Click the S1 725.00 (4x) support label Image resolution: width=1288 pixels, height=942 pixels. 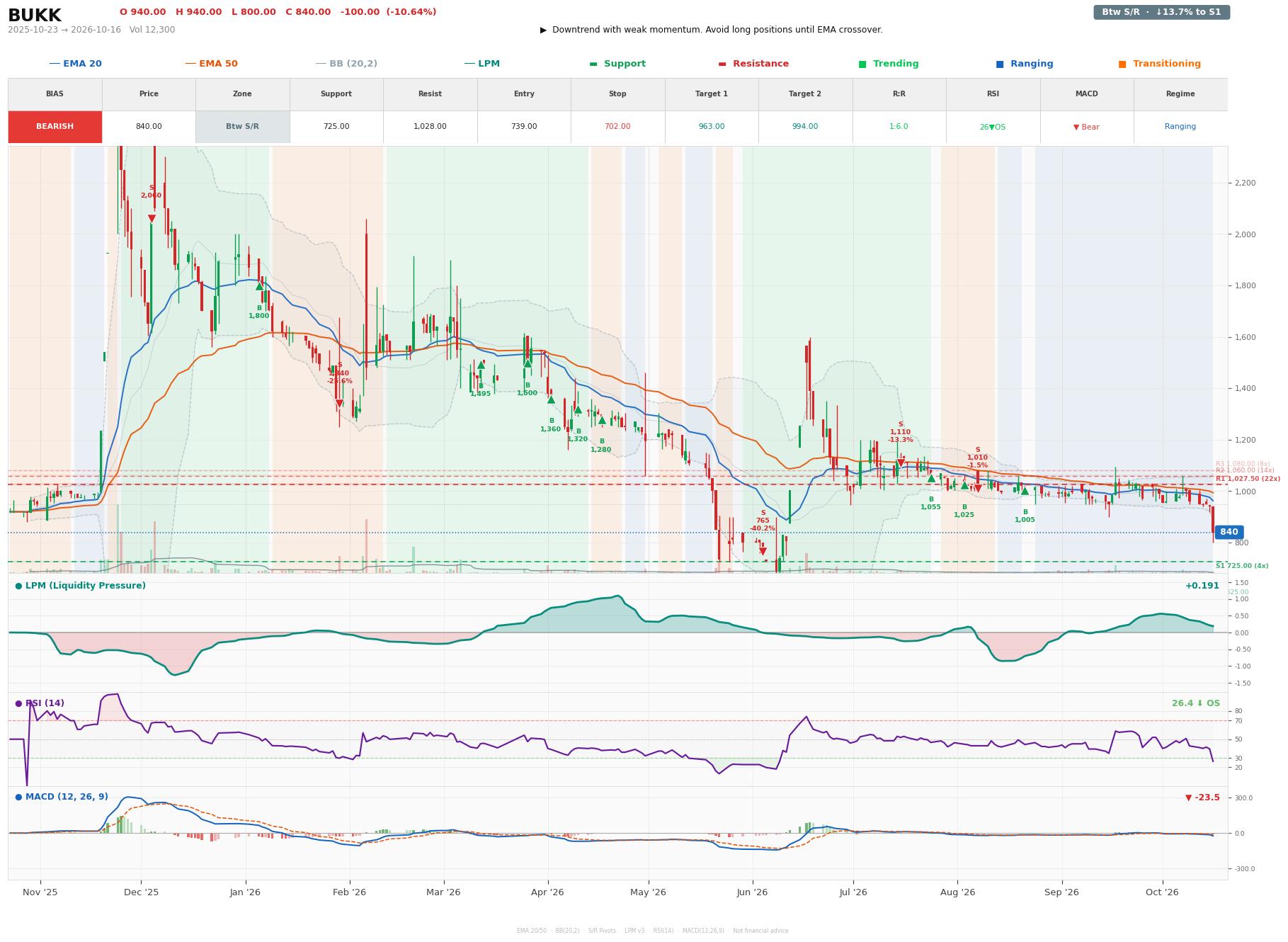[x=1242, y=566]
